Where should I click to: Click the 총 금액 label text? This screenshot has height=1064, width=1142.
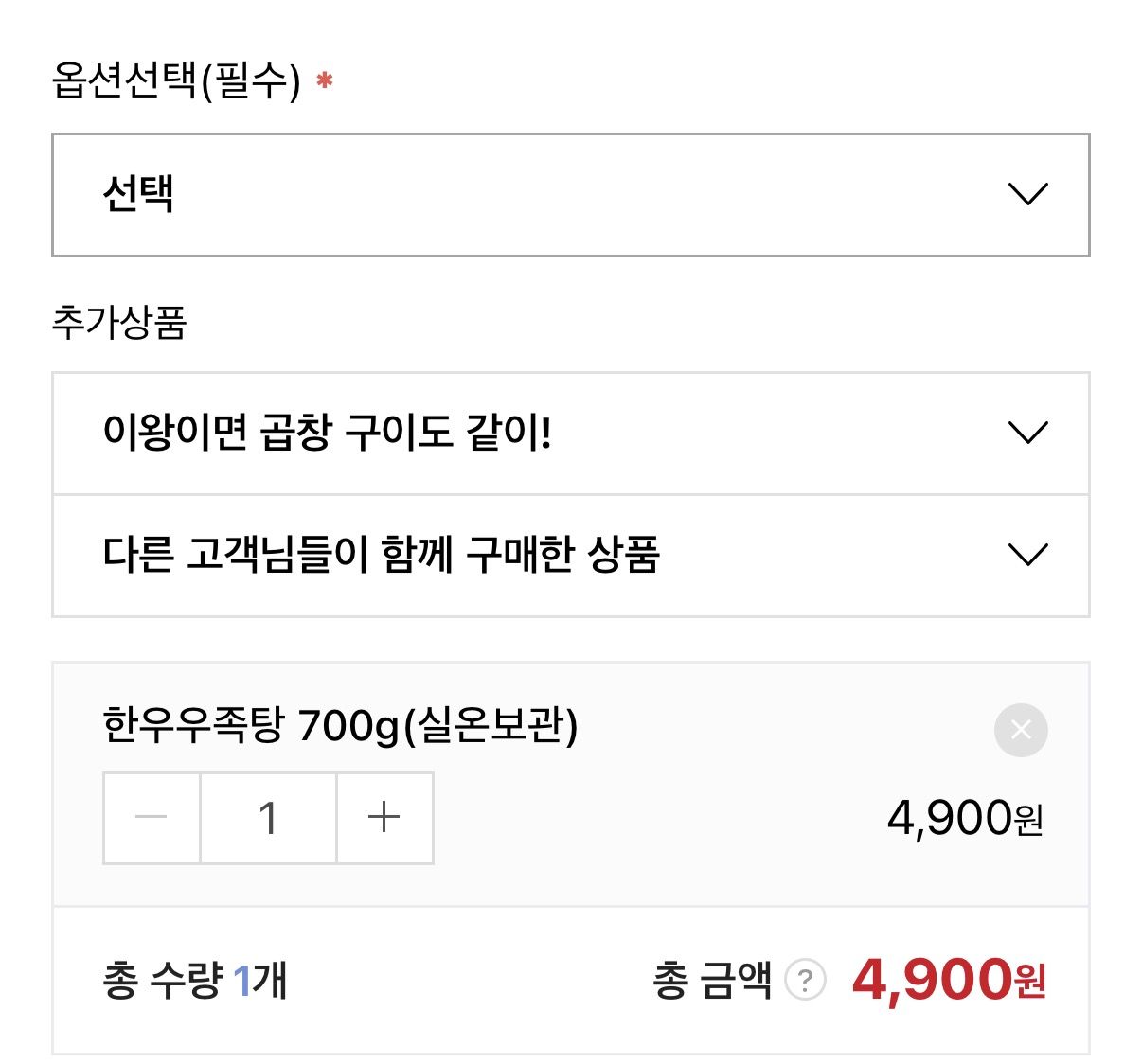tap(712, 980)
